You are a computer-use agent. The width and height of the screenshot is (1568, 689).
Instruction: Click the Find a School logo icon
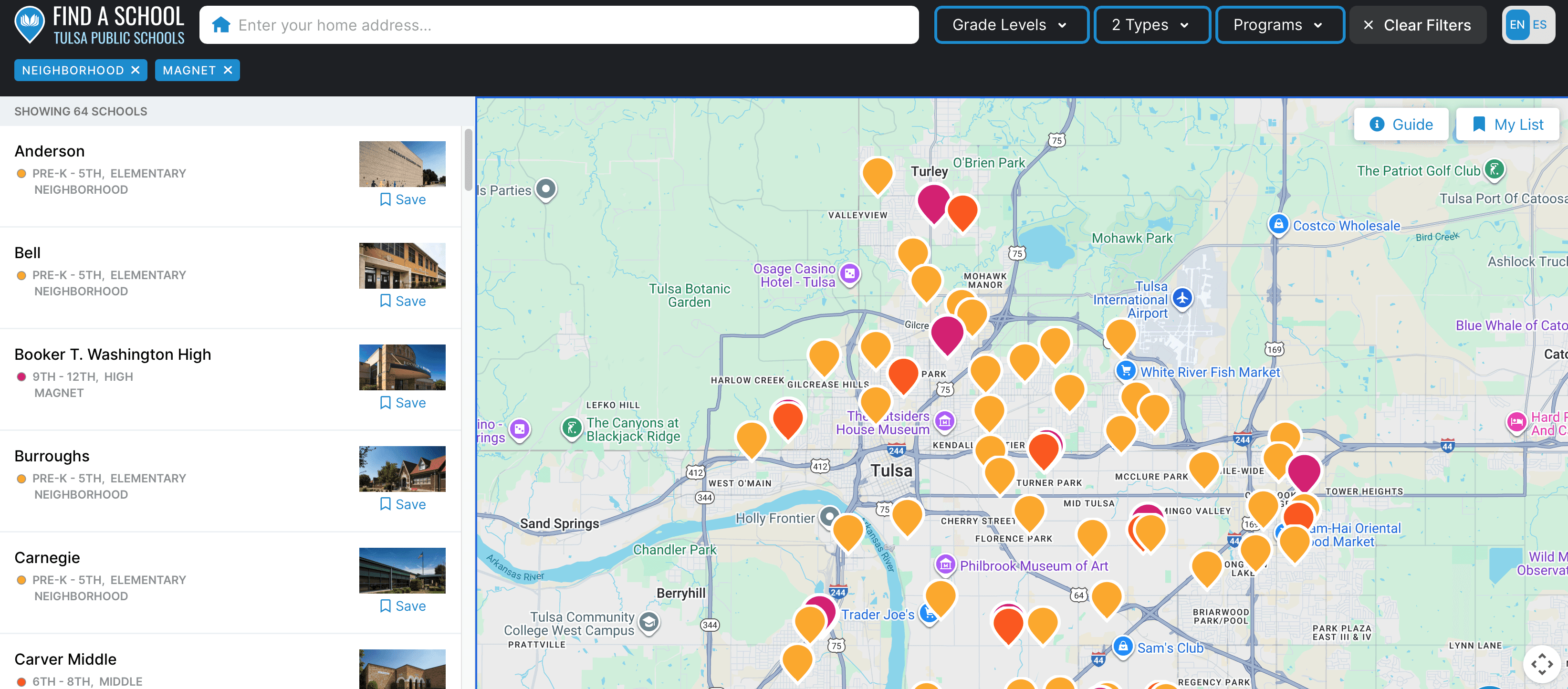tap(29, 24)
